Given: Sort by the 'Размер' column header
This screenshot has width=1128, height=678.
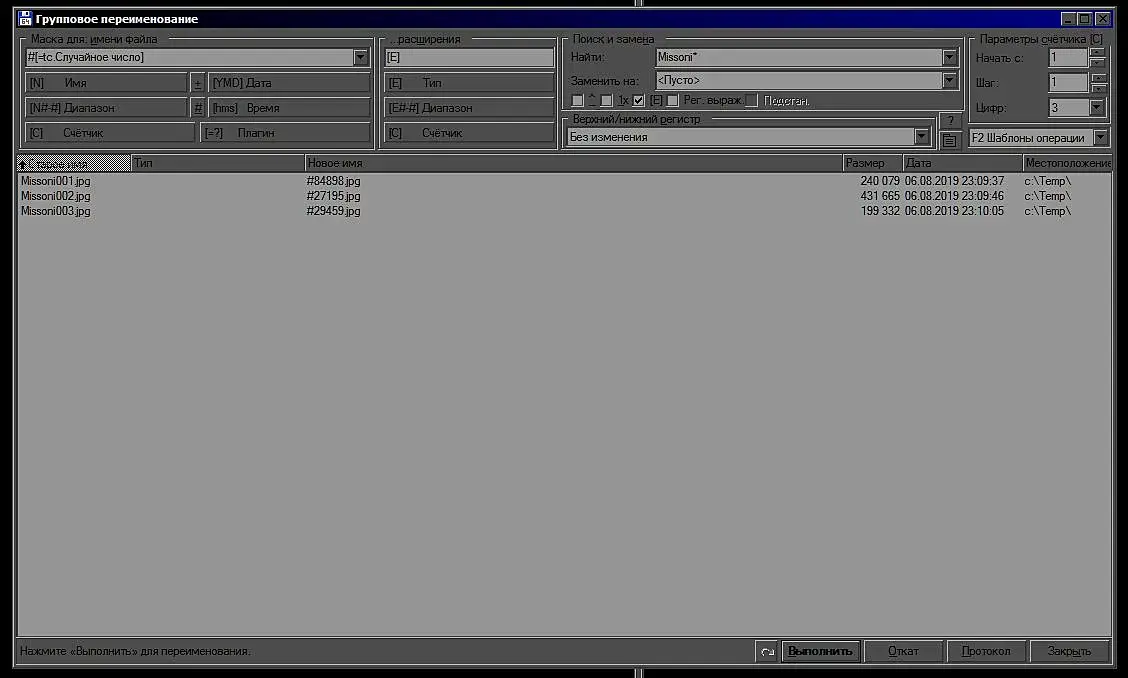Looking at the screenshot, I should click(873, 163).
